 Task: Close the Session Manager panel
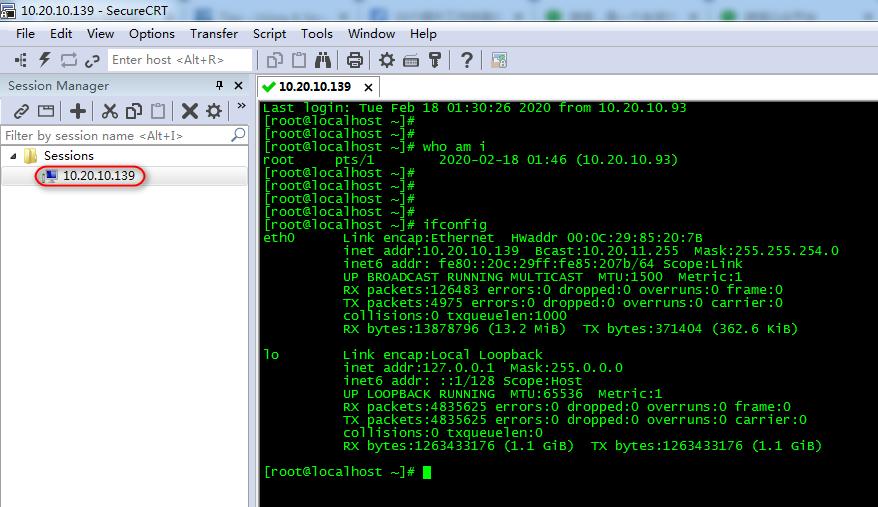(x=239, y=86)
